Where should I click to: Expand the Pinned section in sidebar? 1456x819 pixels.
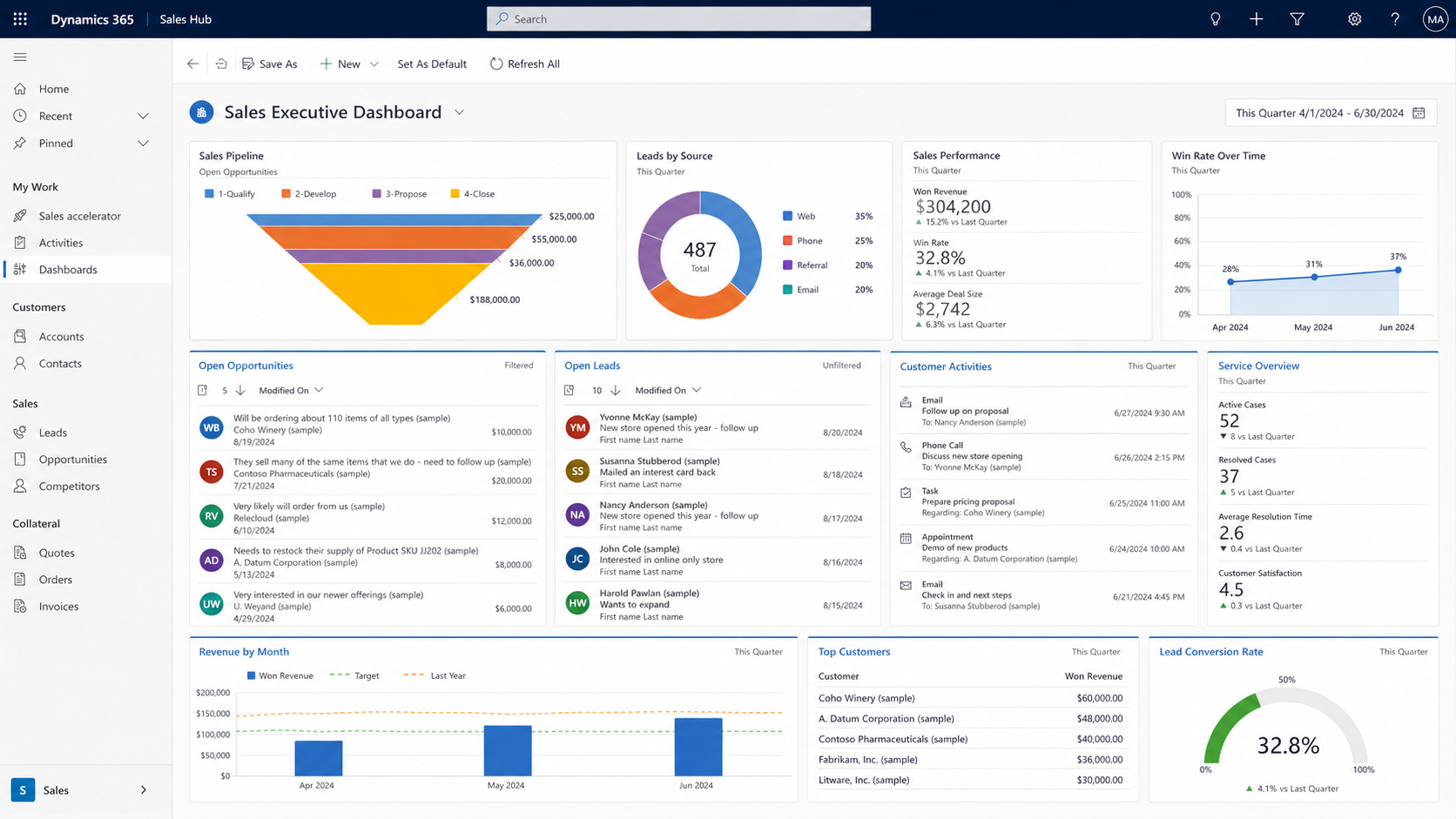point(143,144)
